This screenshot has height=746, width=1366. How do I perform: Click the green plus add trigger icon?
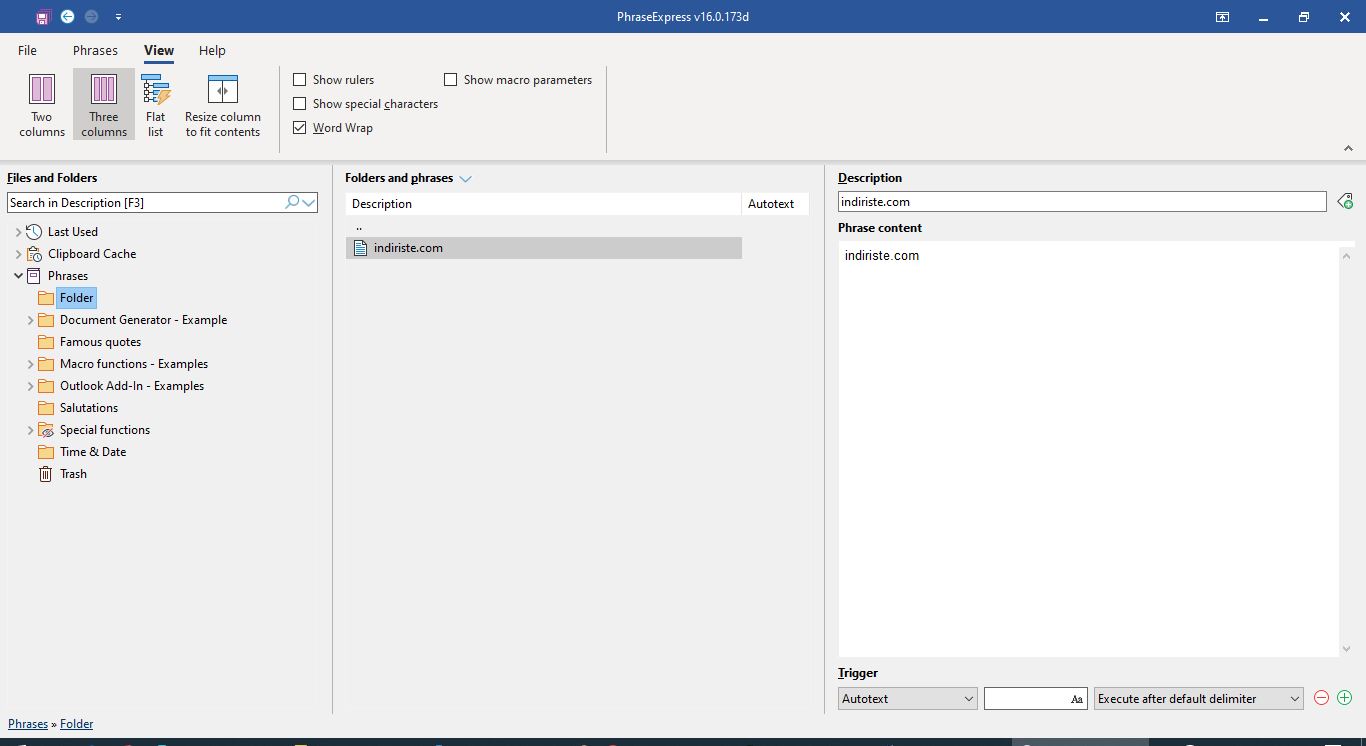1344,698
